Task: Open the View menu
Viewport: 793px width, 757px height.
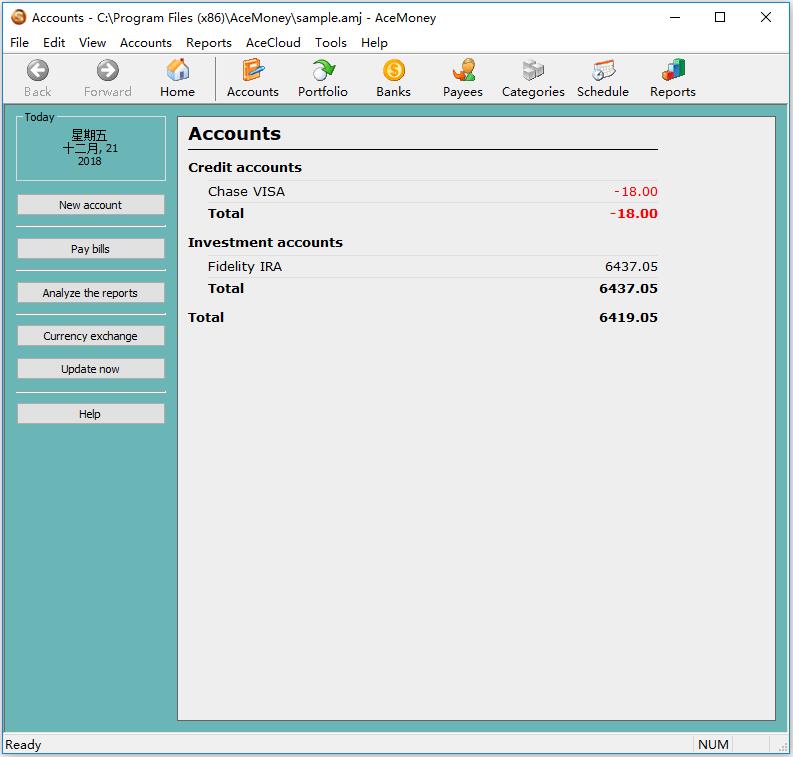Action: (x=92, y=43)
